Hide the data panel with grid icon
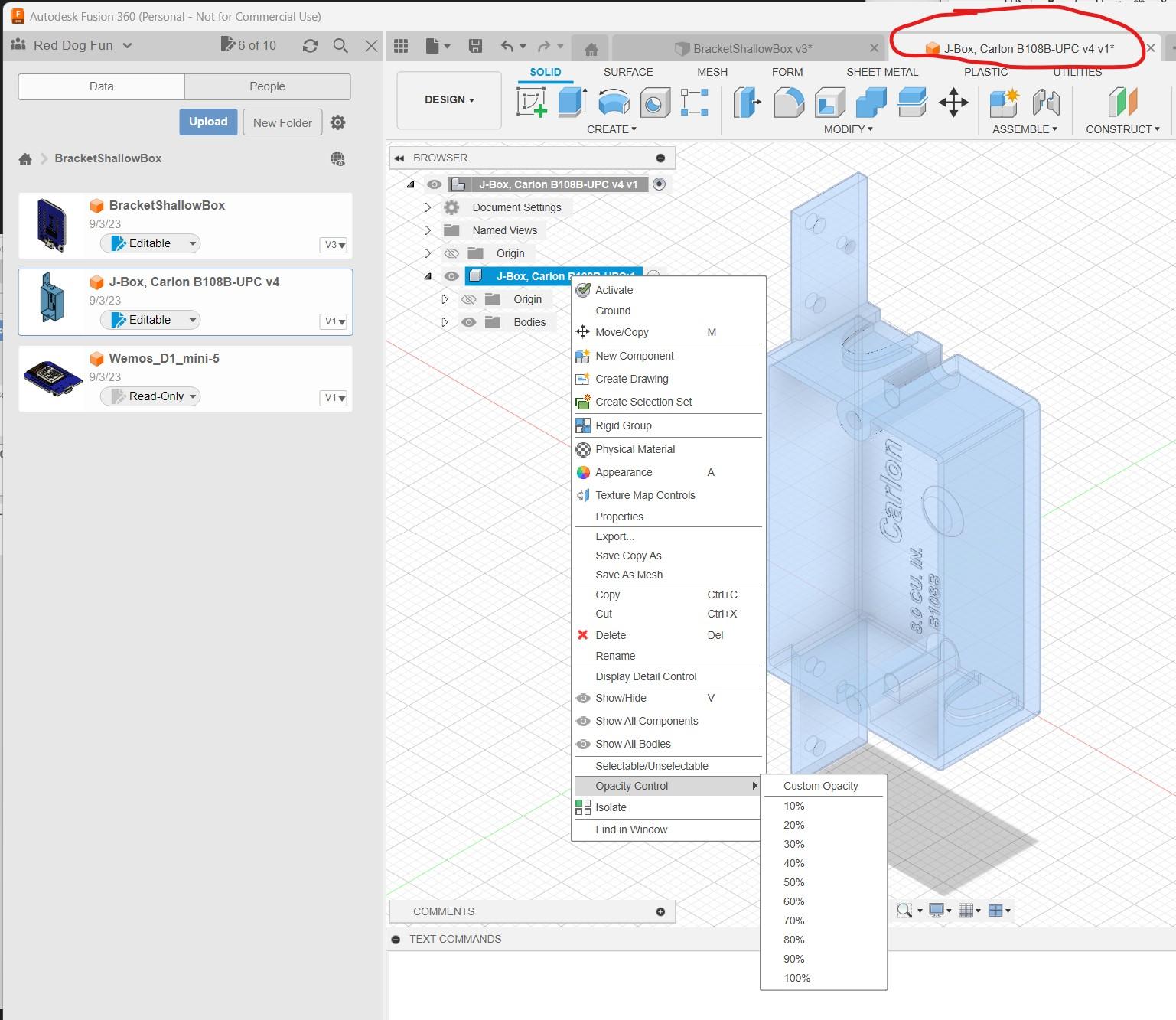1176x1020 pixels. 401,46
